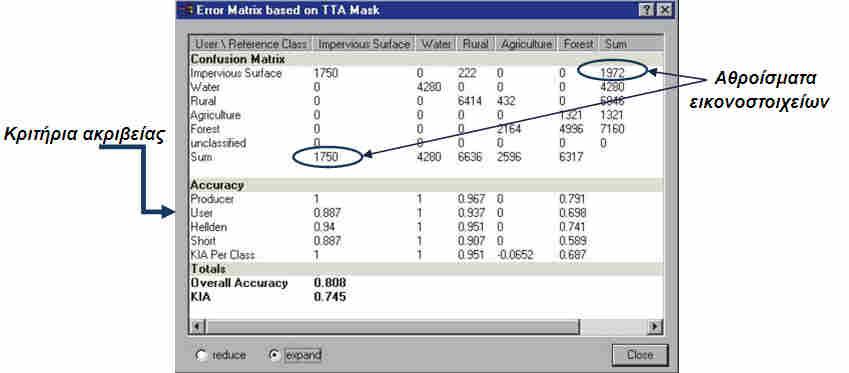
Task: Click the value 432 in Rural row
Action: (506, 101)
